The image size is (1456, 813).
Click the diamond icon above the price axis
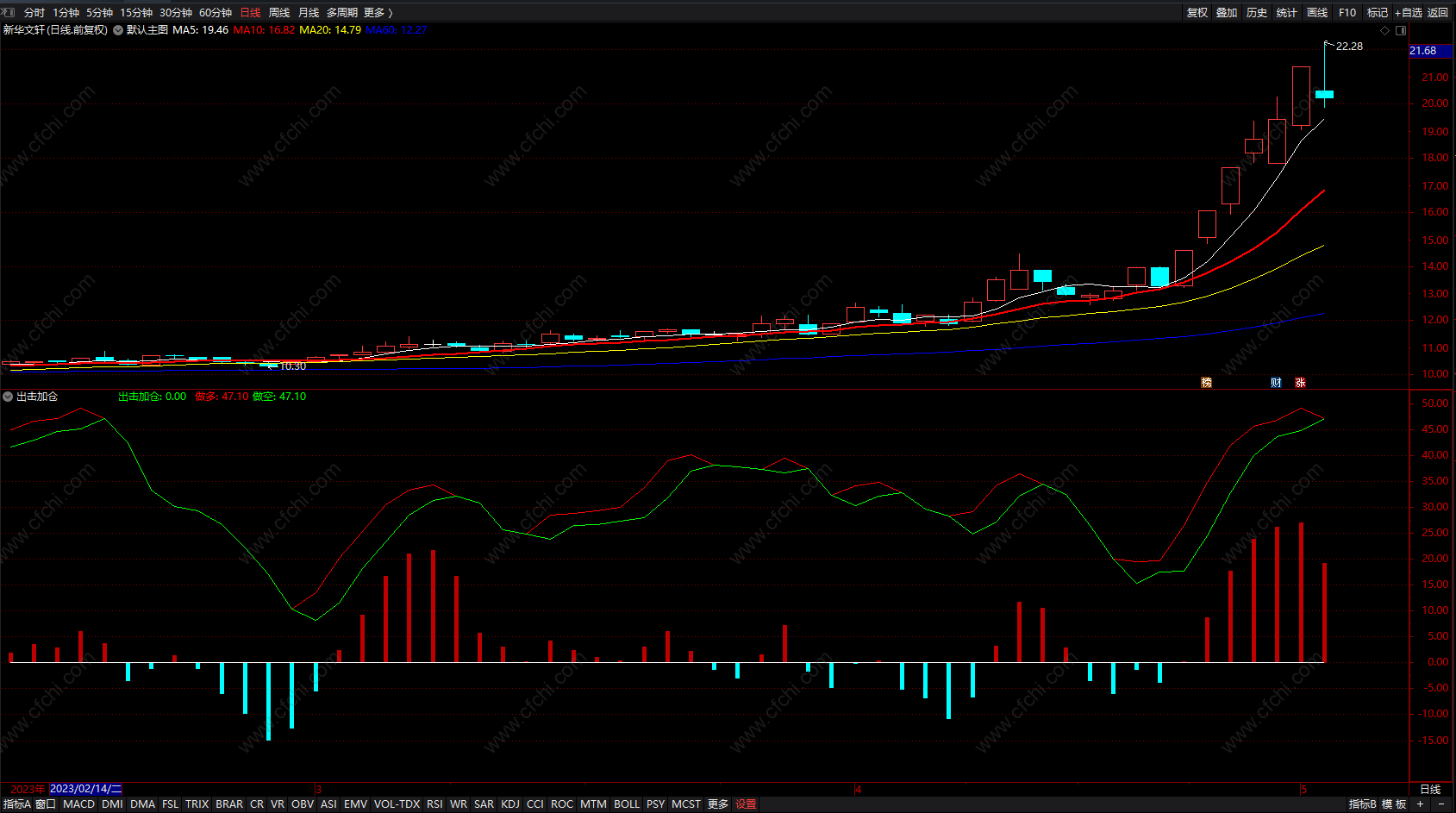click(x=1385, y=30)
